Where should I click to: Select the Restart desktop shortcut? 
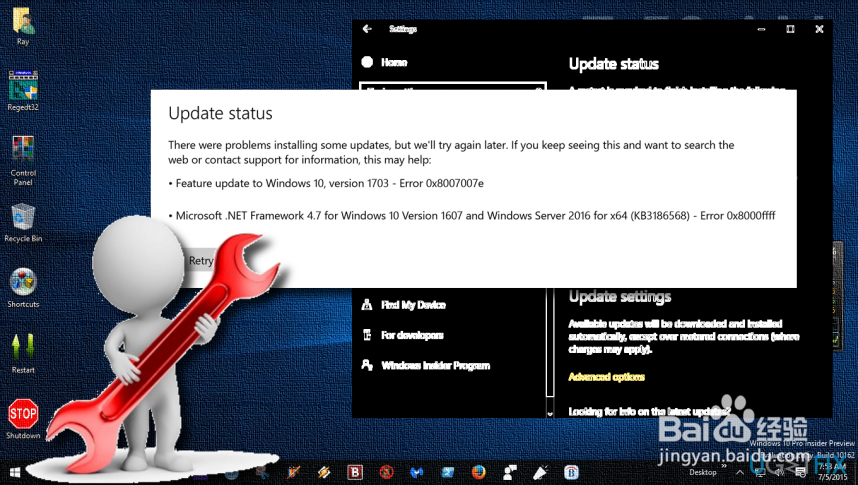[23, 354]
